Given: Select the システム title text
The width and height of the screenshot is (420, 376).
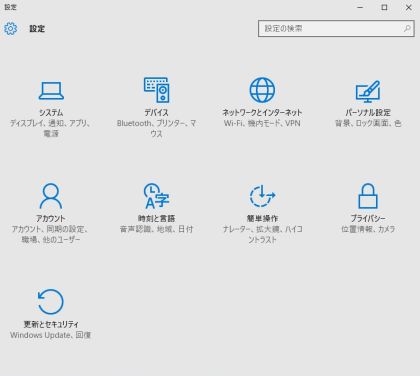Looking at the screenshot, I should 51,113.
